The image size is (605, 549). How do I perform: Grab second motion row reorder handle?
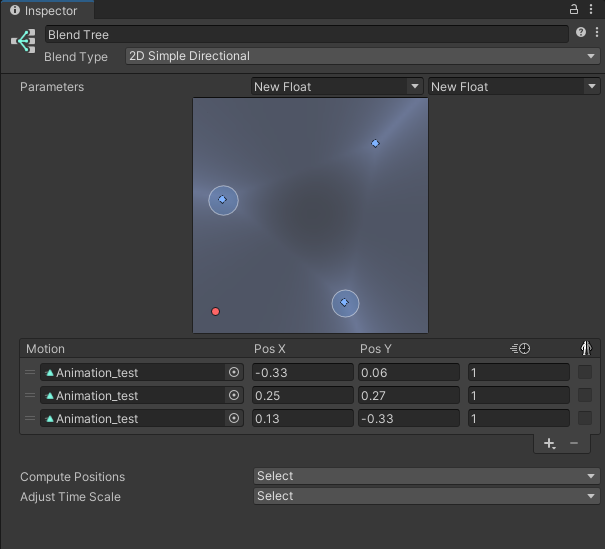(x=30, y=395)
